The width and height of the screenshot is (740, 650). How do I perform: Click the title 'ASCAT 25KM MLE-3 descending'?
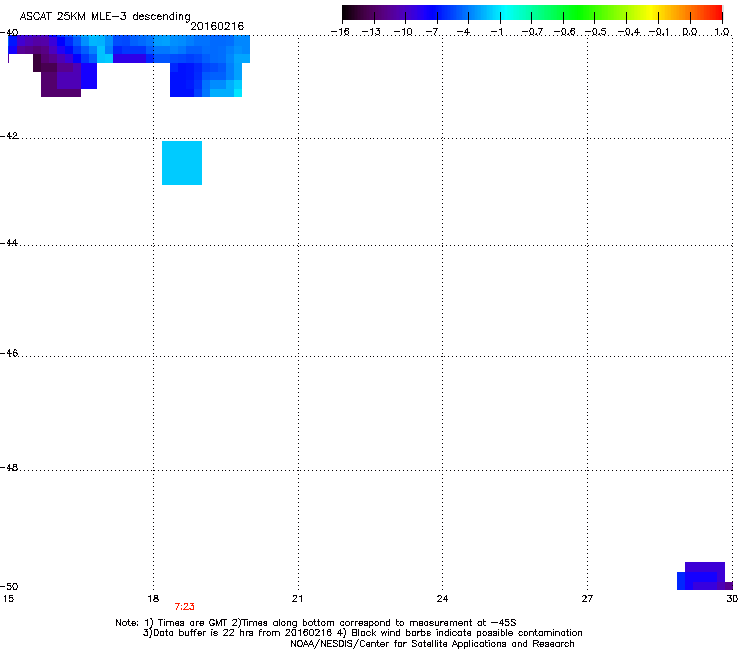coord(105,16)
